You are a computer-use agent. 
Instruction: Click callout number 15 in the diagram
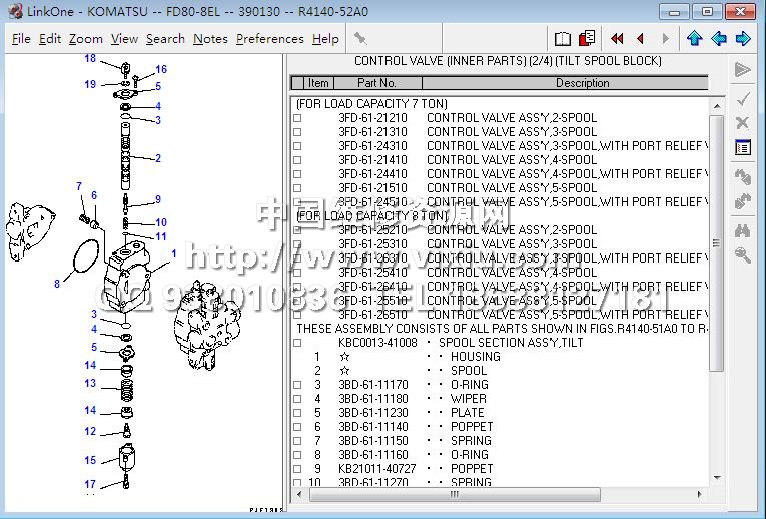(90, 461)
